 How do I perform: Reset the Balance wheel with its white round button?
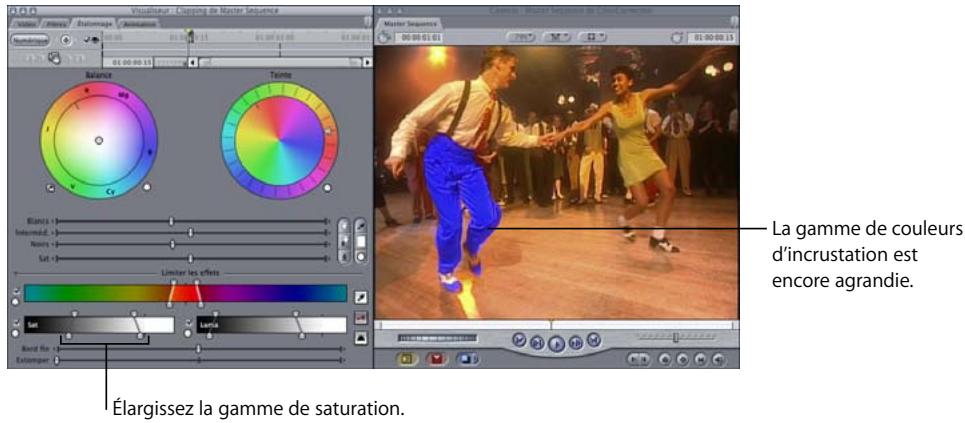click(146, 187)
